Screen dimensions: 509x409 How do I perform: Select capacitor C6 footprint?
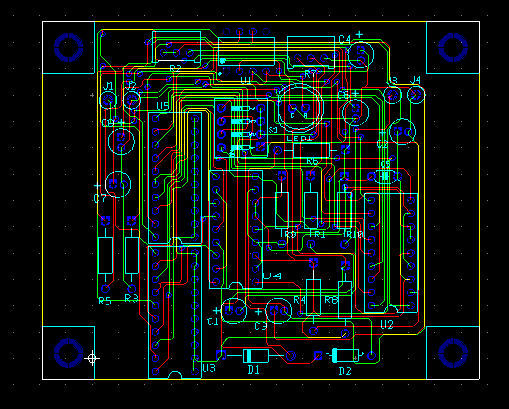pyautogui.click(x=356, y=112)
